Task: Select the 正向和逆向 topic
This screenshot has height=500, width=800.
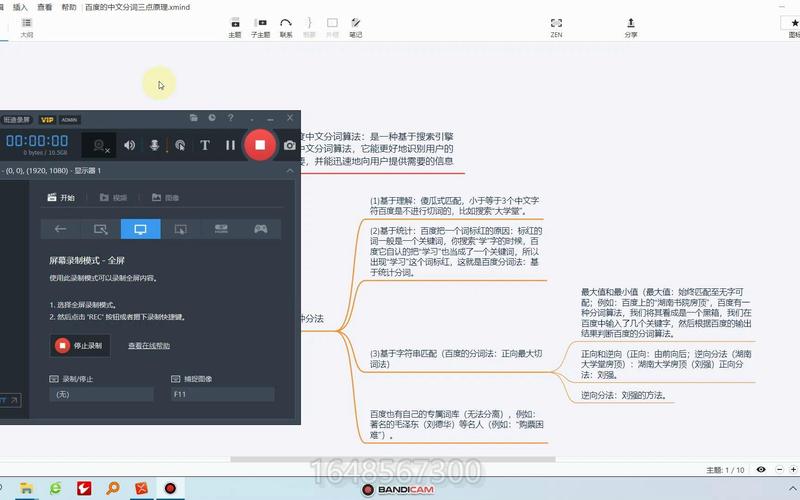Action: [x=666, y=364]
